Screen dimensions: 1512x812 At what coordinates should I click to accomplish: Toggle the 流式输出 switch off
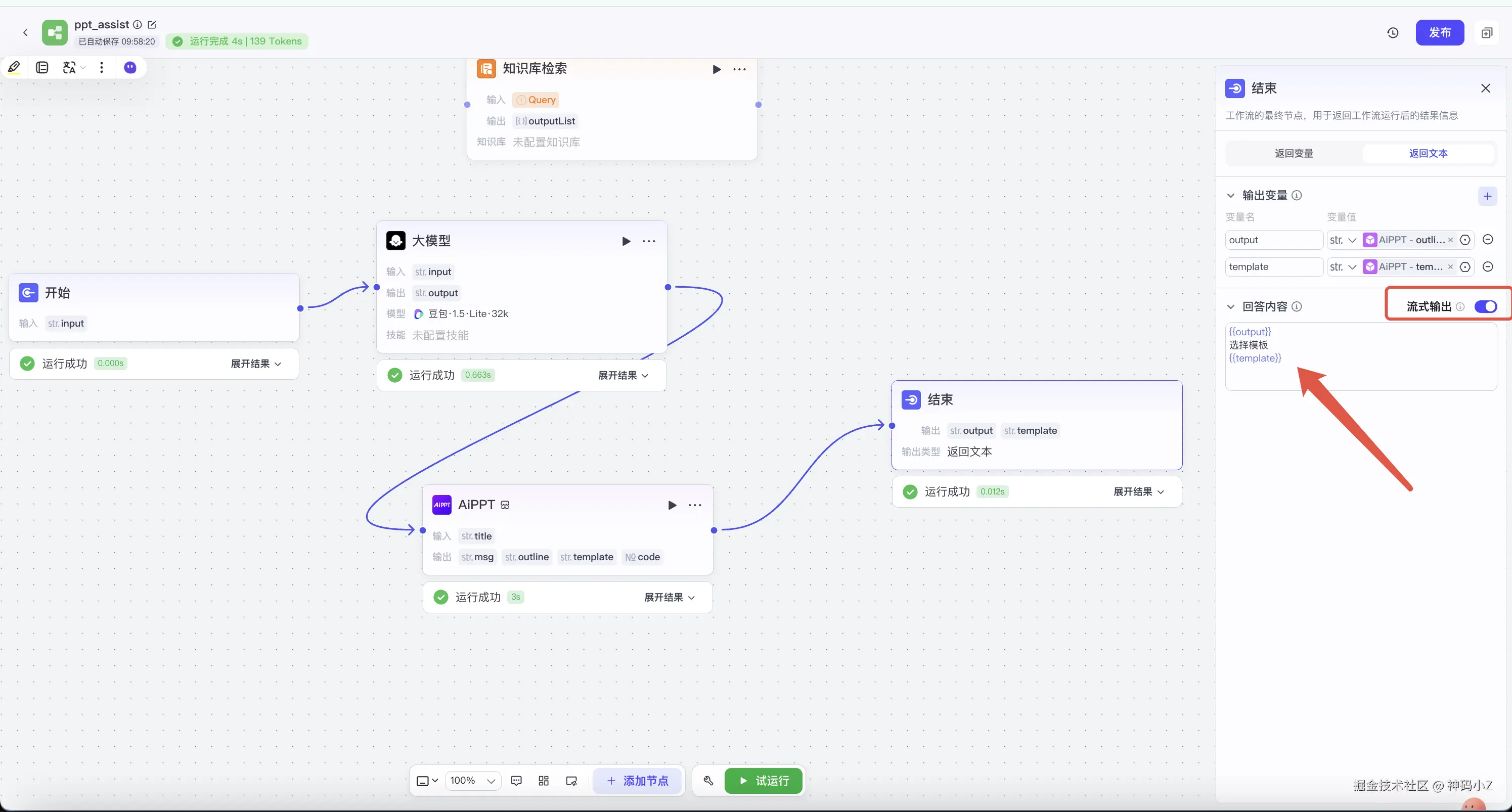coord(1485,307)
